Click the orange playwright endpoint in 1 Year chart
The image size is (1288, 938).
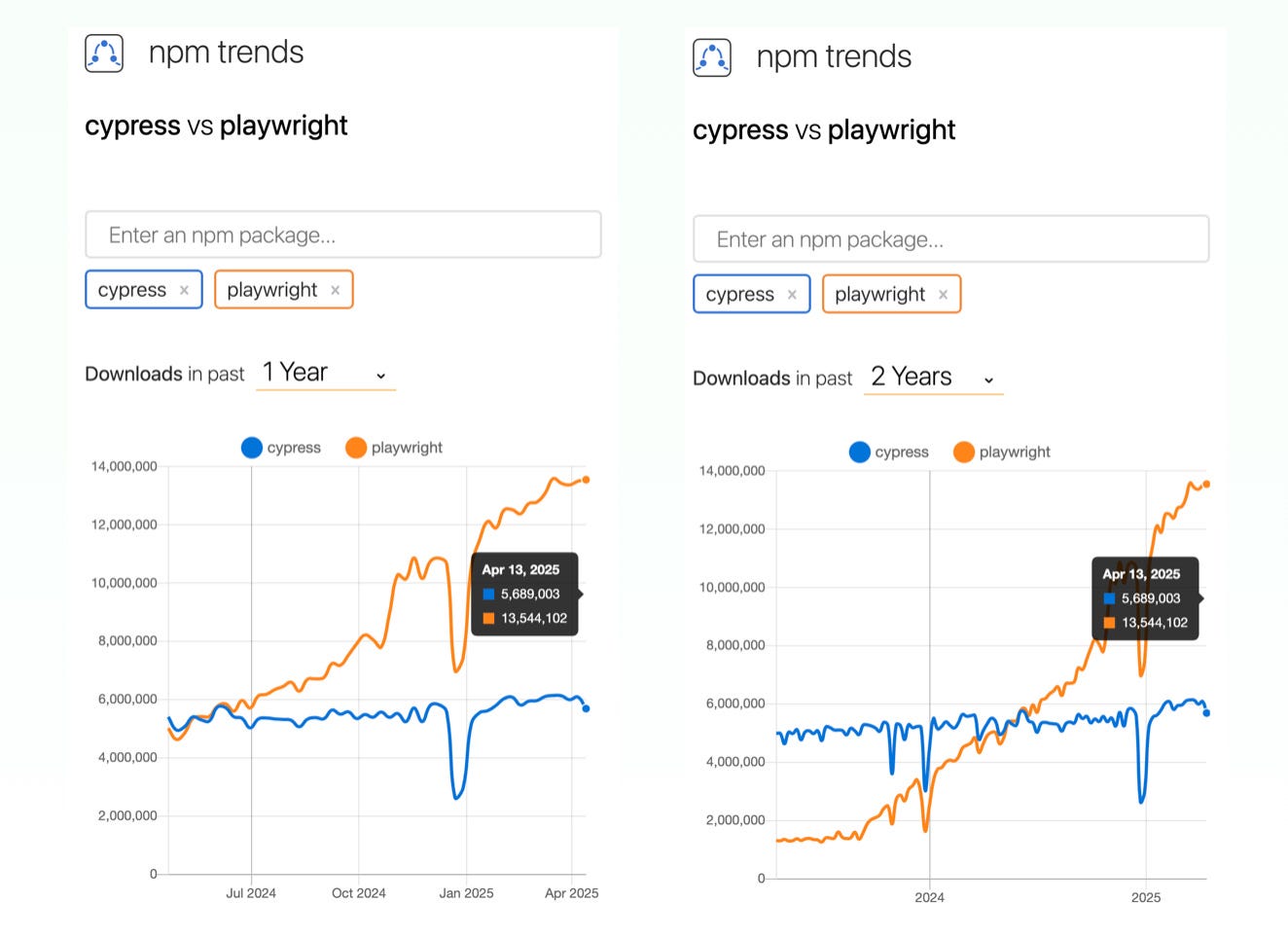coord(586,480)
